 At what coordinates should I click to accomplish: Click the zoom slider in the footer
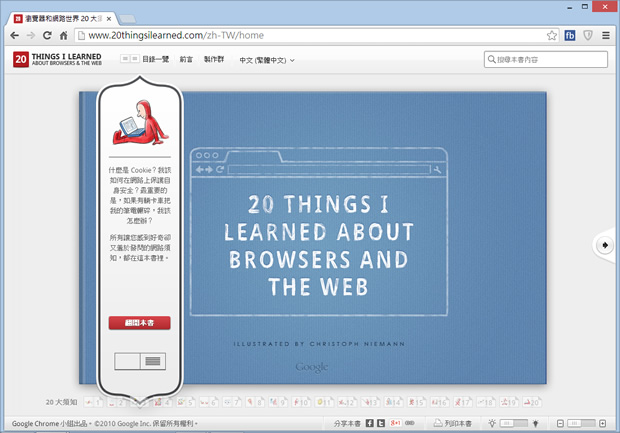[580, 423]
